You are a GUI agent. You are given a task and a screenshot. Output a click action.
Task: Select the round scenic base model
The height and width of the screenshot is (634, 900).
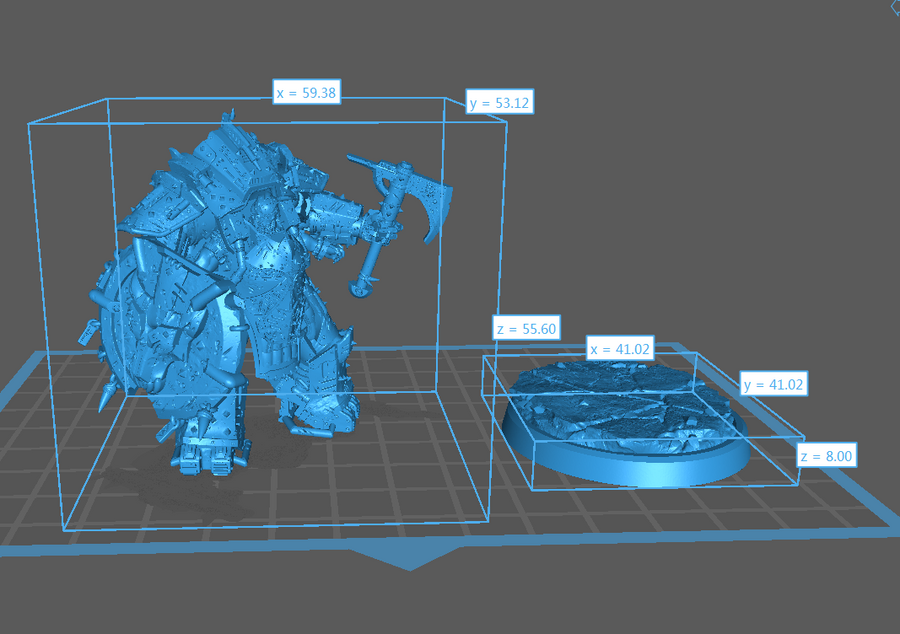(625, 420)
